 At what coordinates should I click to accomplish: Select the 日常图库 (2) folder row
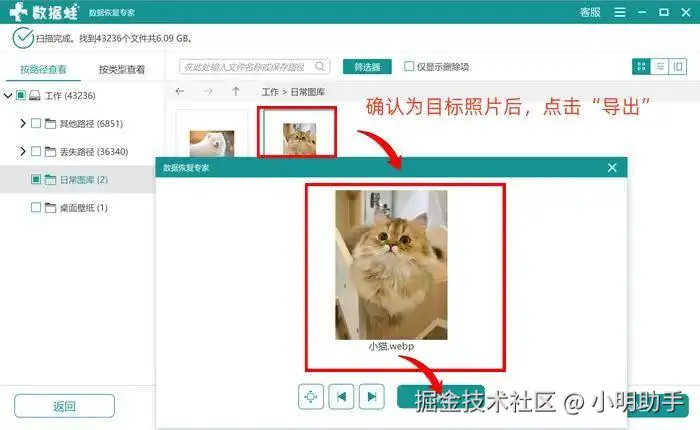point(78,180)
